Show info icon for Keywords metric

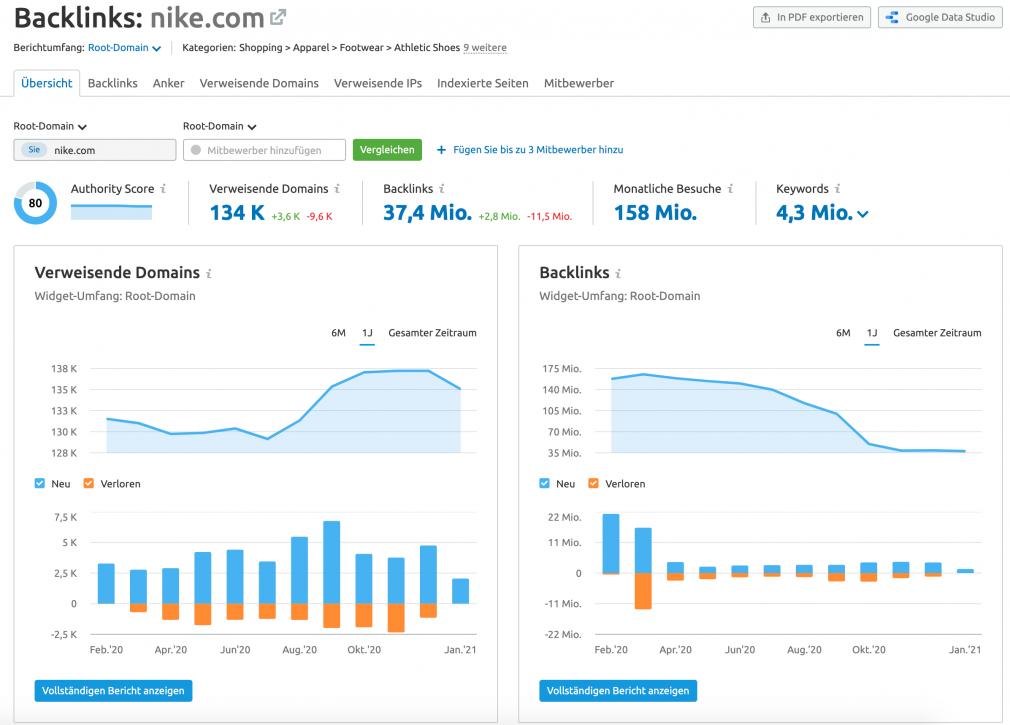(837, 189)
